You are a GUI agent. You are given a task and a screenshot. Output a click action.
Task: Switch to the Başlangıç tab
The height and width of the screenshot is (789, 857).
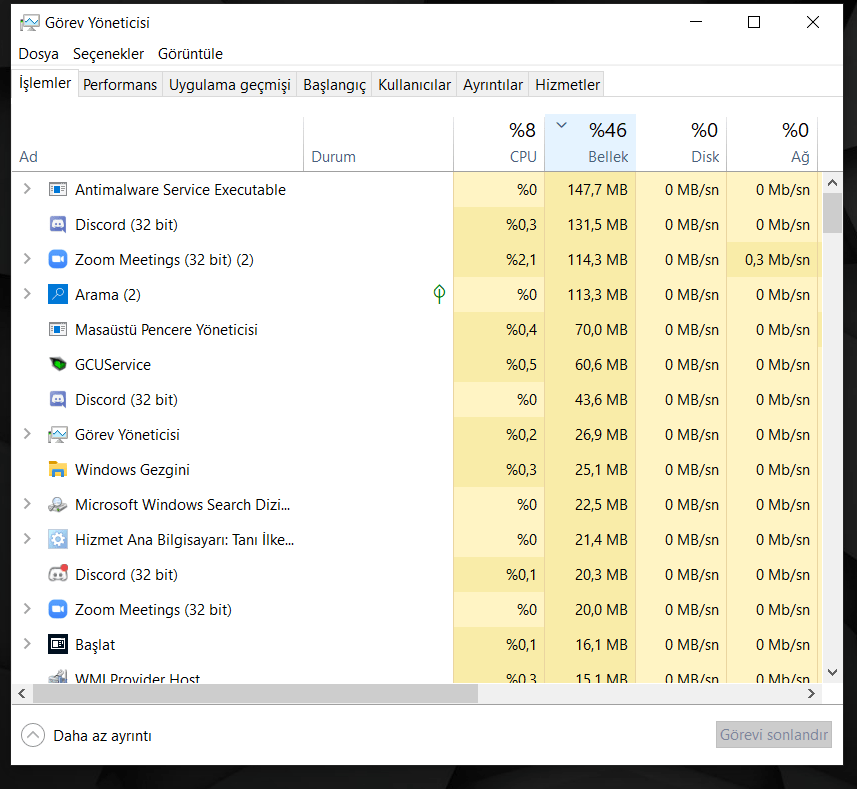coord(334,85)
